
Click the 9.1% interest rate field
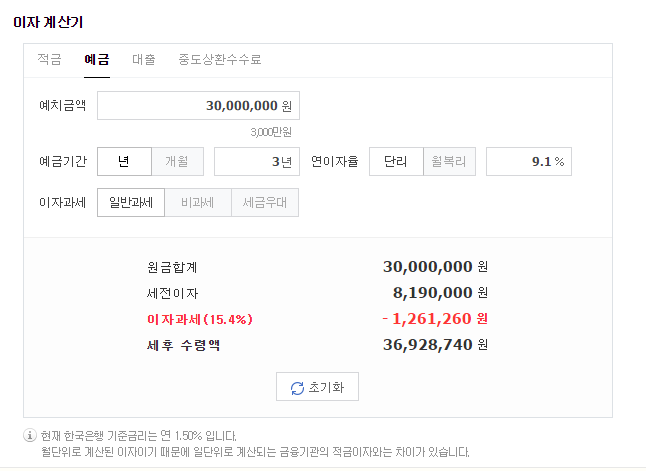[529, 162]
